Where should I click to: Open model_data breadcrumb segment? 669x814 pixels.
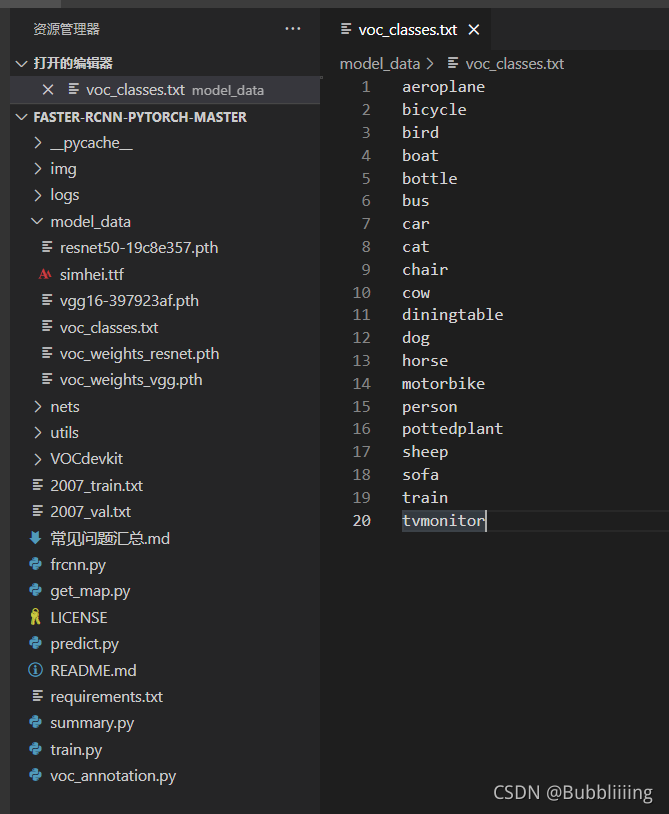click(x=379, y=64)
